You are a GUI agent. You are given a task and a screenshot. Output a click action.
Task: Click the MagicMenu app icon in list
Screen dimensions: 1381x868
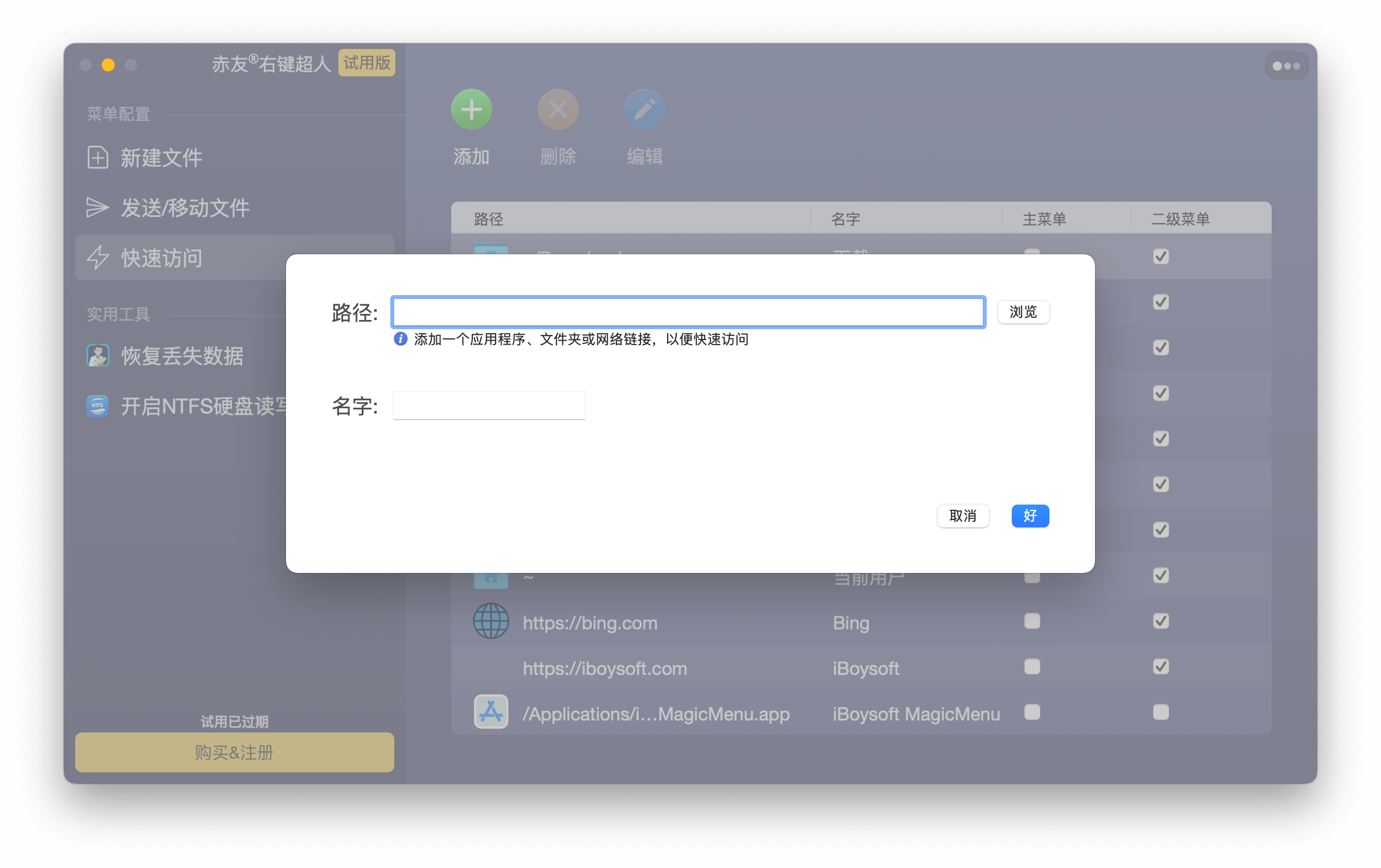pyautogui.click(x=491, y=712)
